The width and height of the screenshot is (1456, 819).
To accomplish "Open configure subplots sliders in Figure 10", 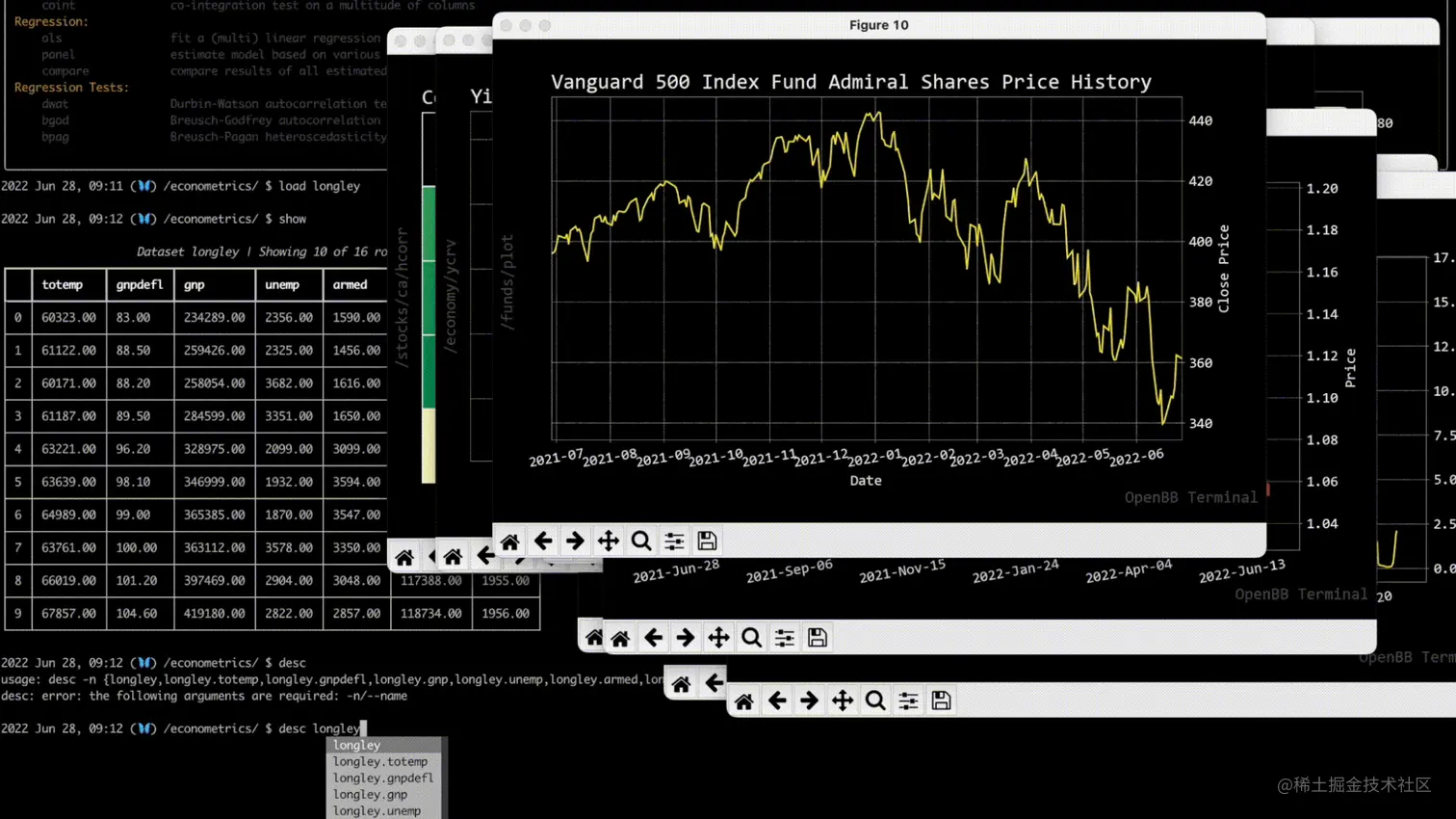I will (x=674, y=542).
